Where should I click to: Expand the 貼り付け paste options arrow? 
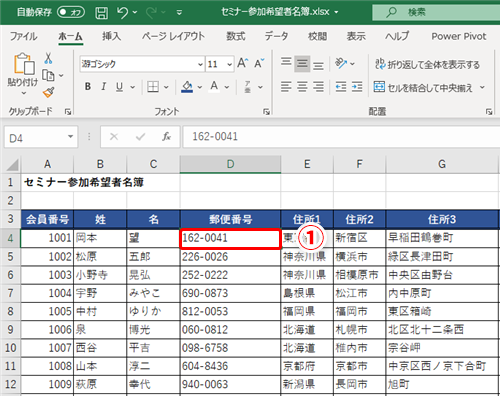[x=24, y=93]
